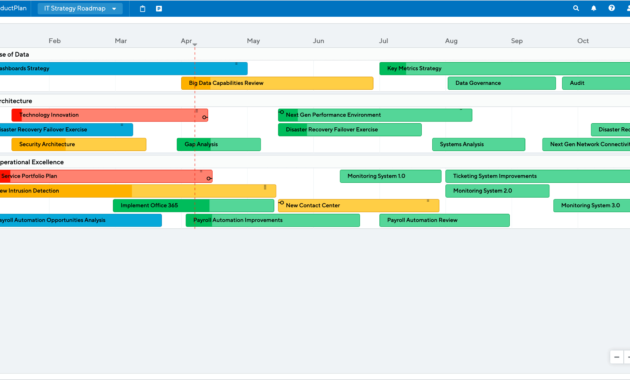The height and width of the screenshot is (380, 630).
Task: Click the Use of Data lane header
Action: point(14,54)
